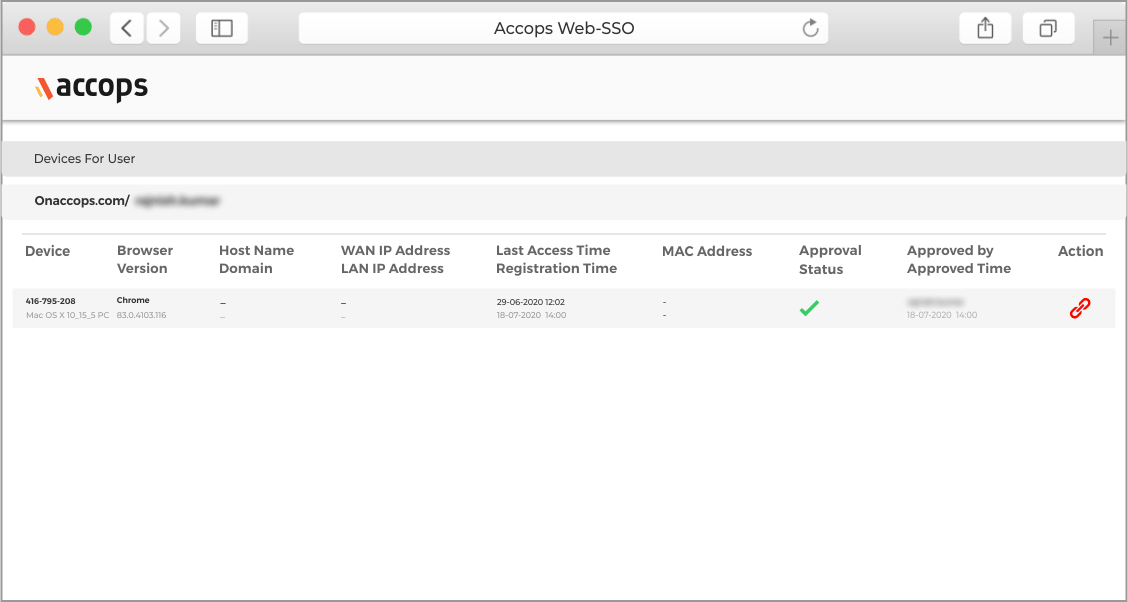Show all tabs overview button
This screenshot has width=1128, height=602.
click(1048, 29)
